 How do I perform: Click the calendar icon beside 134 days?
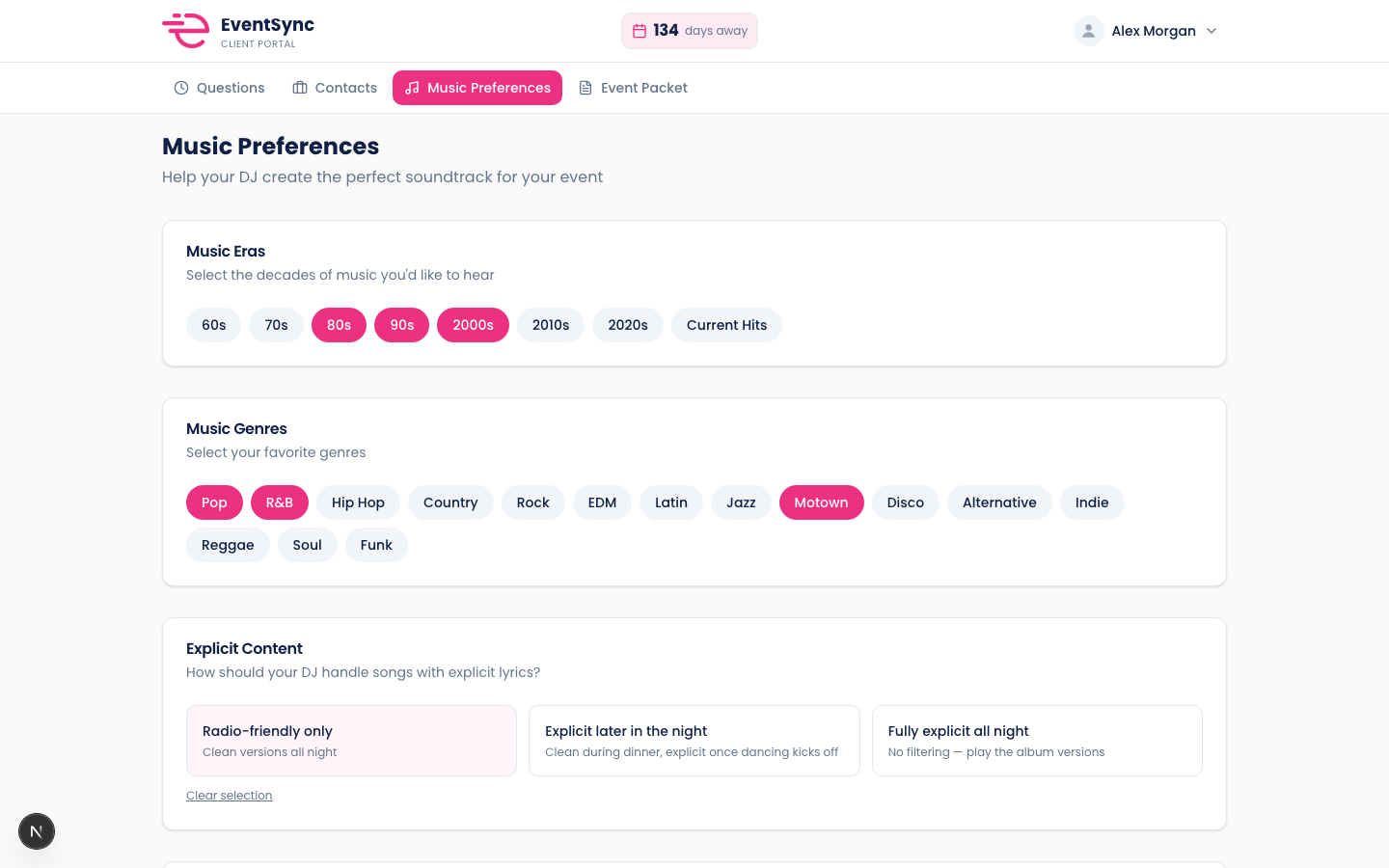(x=639, y=31)
